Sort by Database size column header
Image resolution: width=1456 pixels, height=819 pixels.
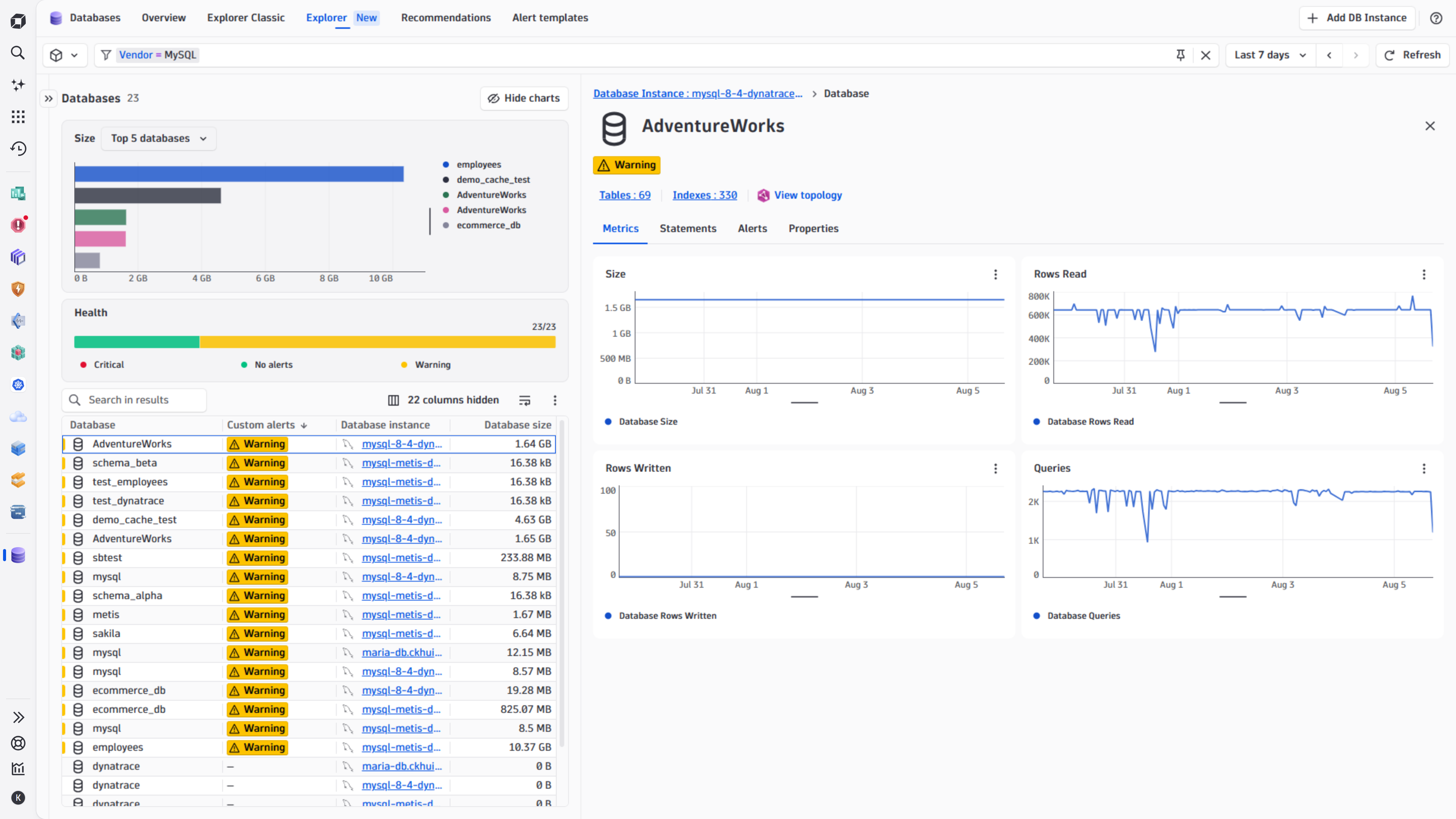[517, 425]
